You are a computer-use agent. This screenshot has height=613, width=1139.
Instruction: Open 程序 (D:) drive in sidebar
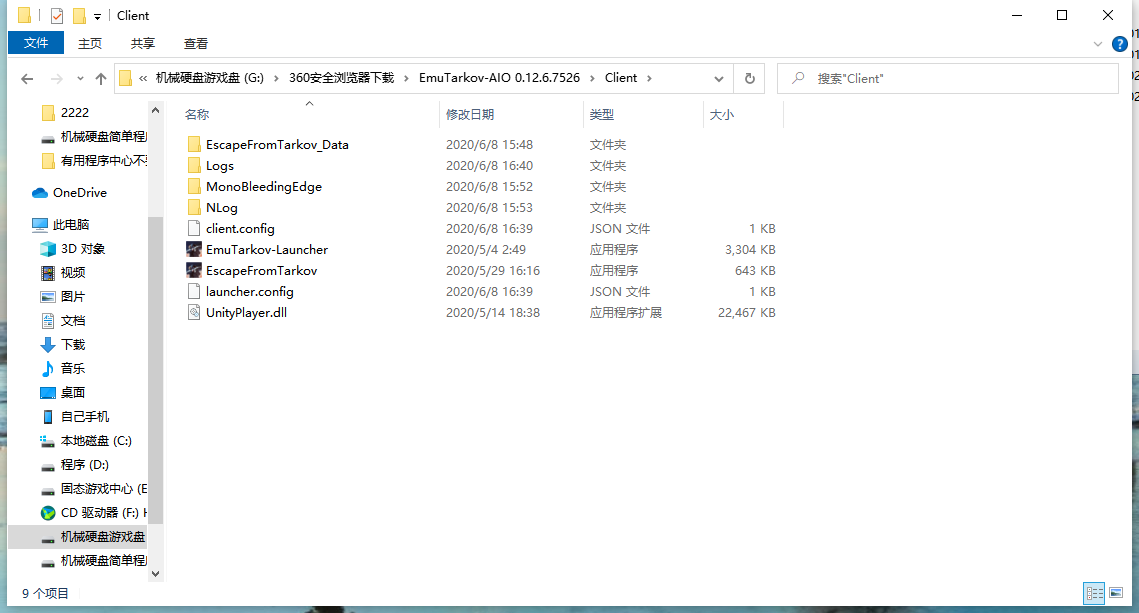point(75,464)
